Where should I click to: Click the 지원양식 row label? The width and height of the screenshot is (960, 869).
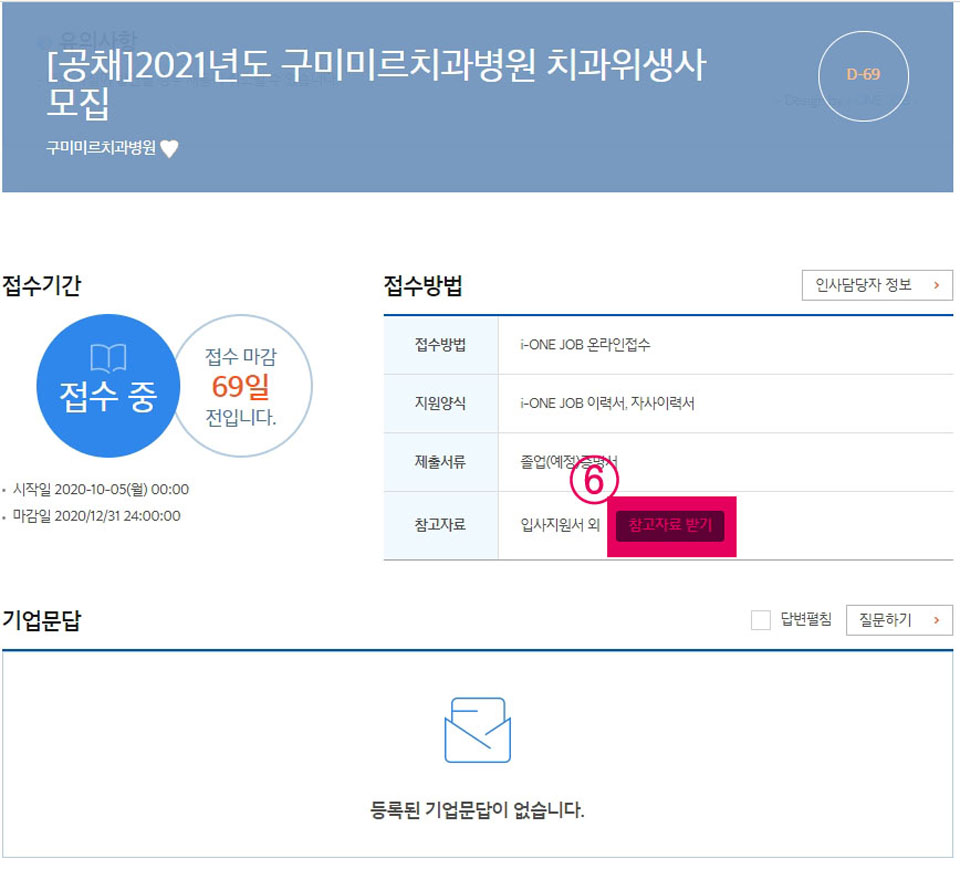440,403
